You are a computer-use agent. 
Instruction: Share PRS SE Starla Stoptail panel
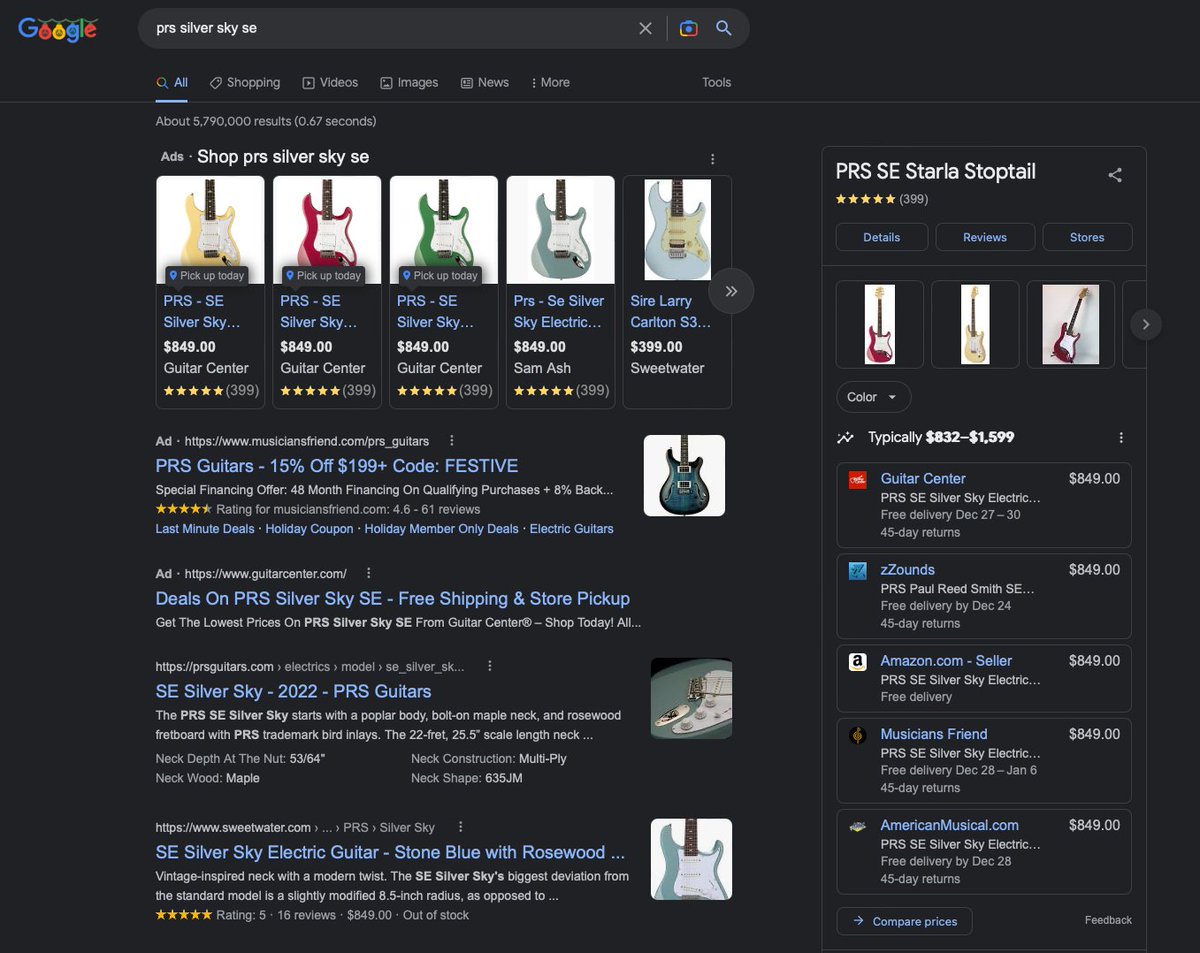pos(1115,175)
